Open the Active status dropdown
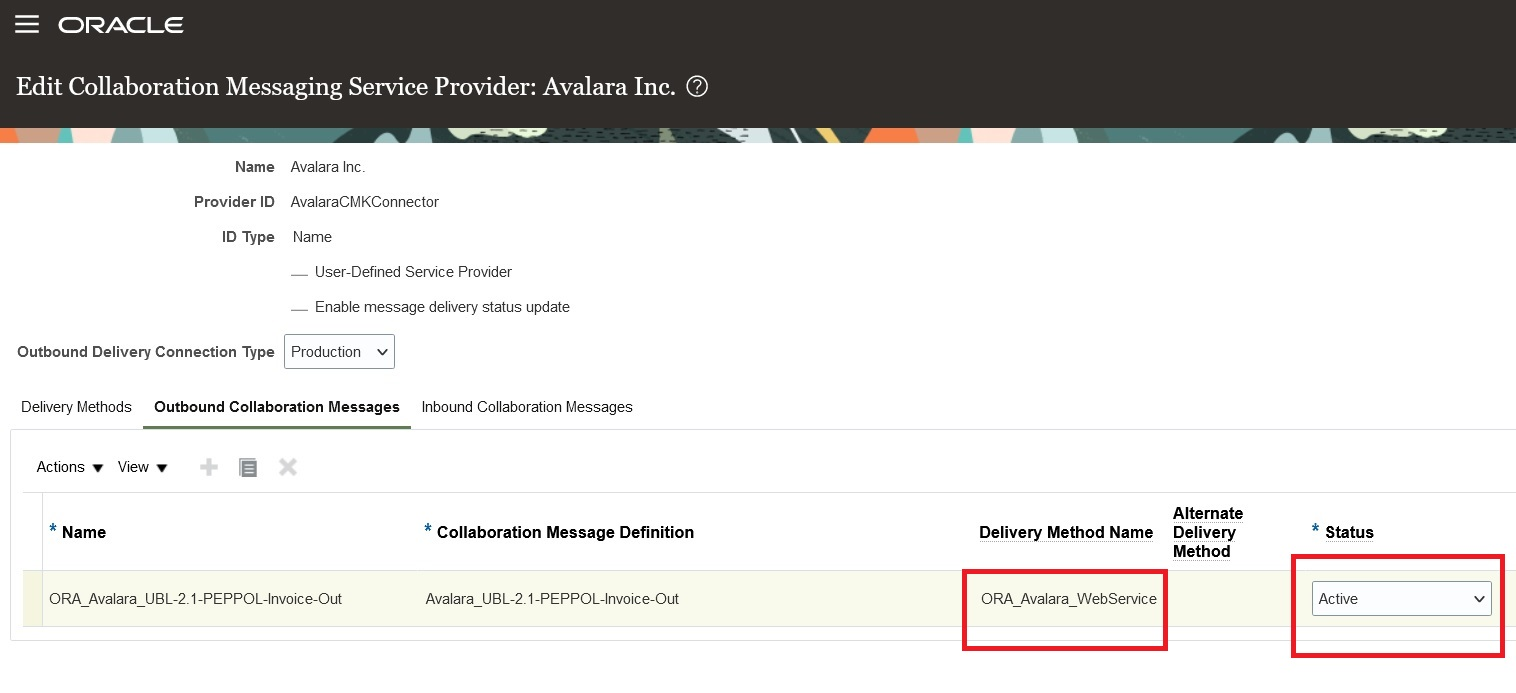This screenshot has width=1516, height=693. click(x=1401, y=599)
